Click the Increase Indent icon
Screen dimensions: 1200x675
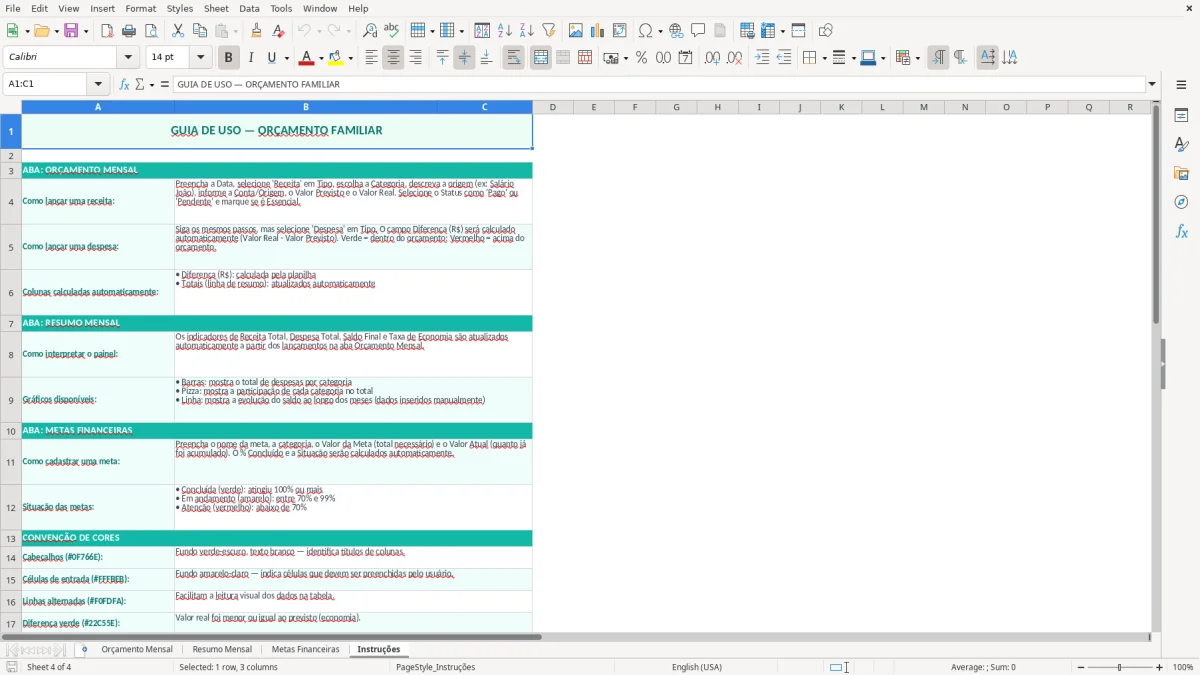coord(762,58)
